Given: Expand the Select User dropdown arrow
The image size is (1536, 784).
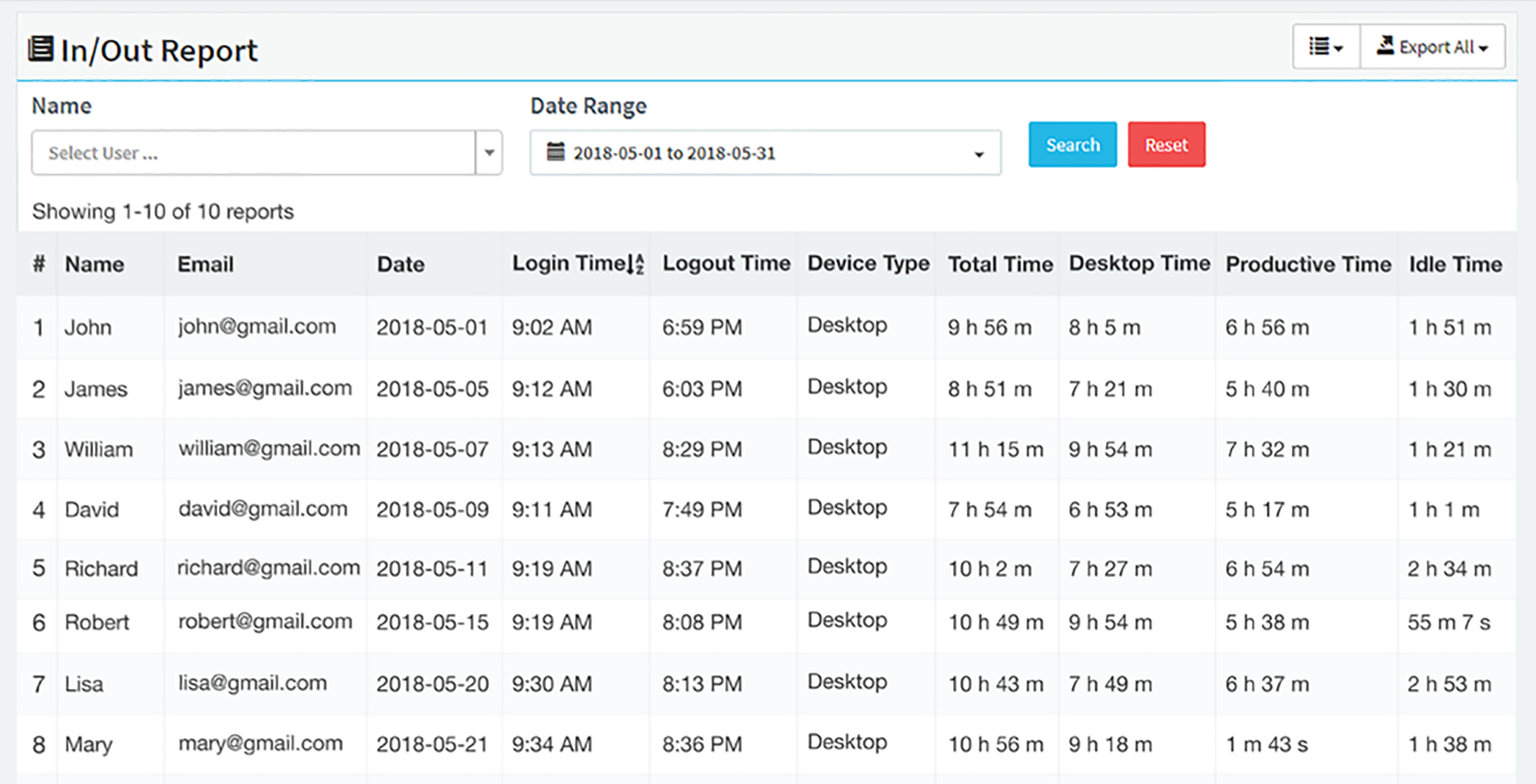Looking at the screenshot, I should click(489, 152).
